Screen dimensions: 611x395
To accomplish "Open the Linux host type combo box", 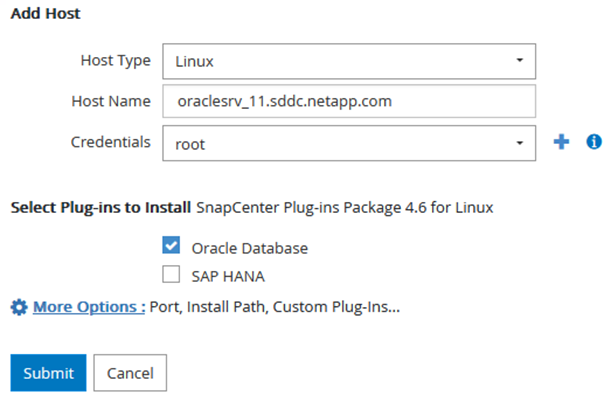I will click(x=349, y=61).
